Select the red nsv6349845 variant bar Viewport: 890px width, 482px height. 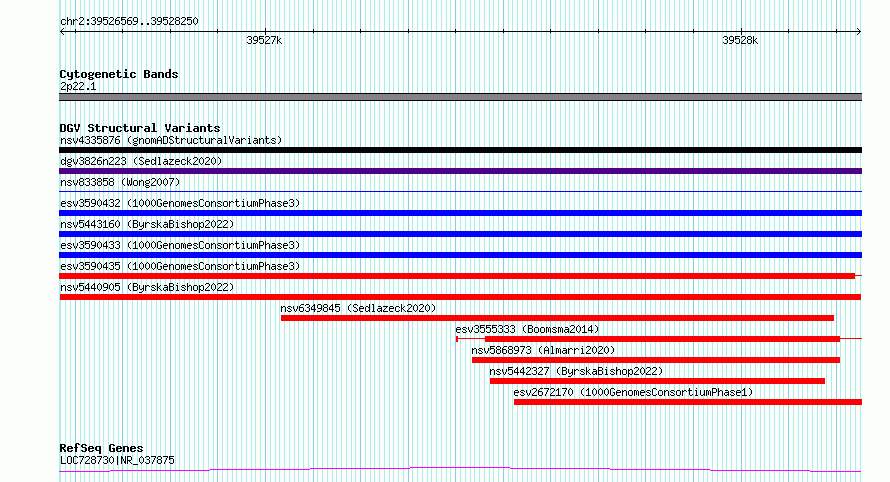tap(557, 318)
